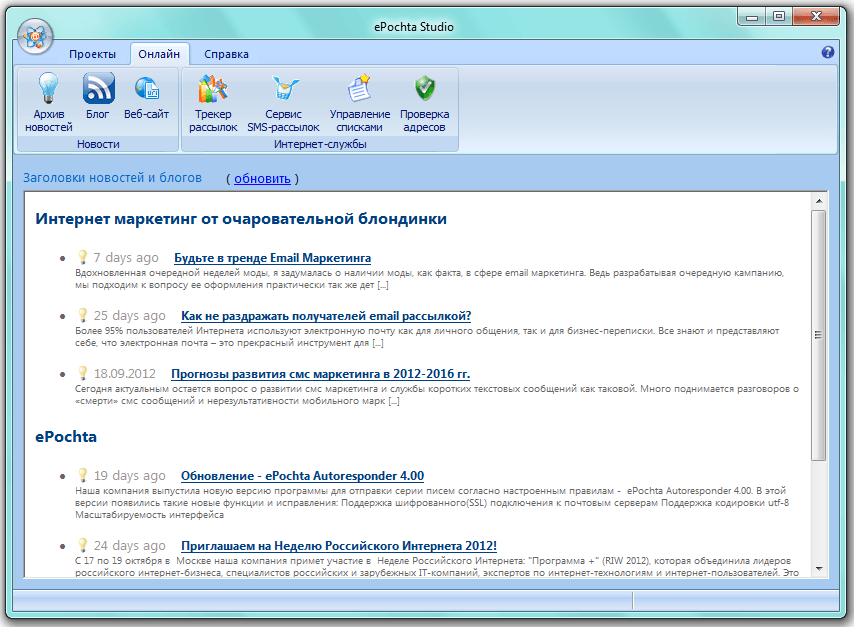Viewport: 854px width, 627px height.
Task: Click the vertical scrollbar thumb
Action: click(x=819, y=335)
